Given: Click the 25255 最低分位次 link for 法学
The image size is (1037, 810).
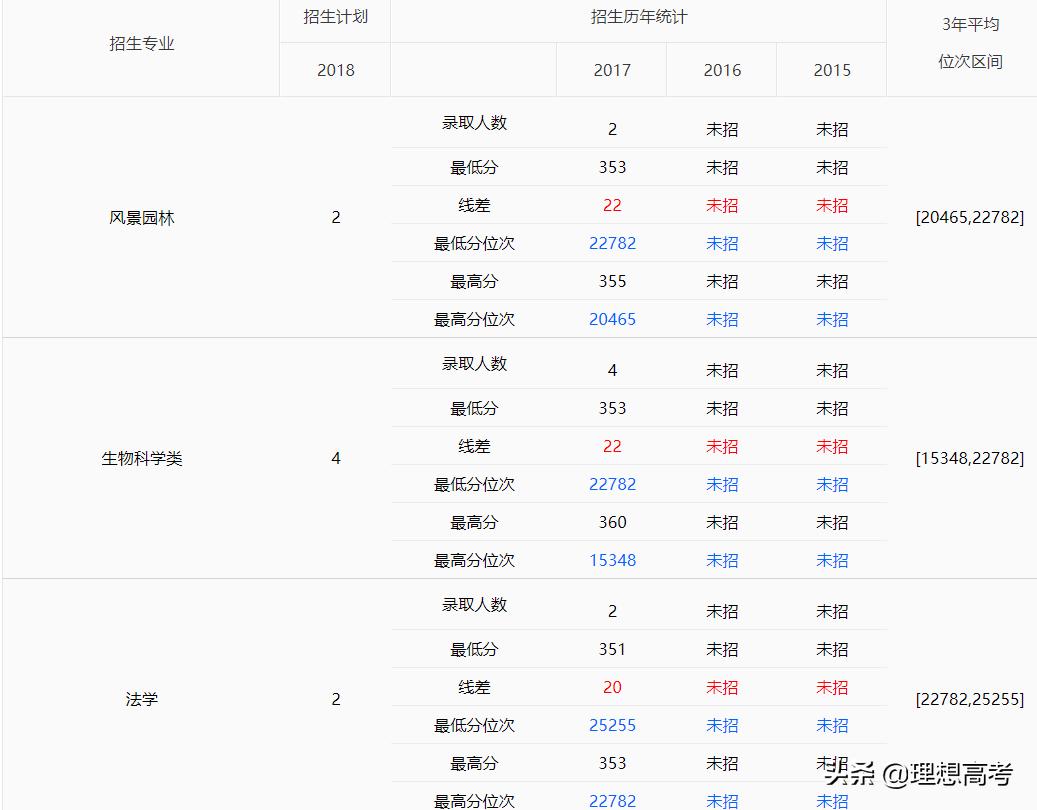Looking at the screenshot, I should pos(612,725).
